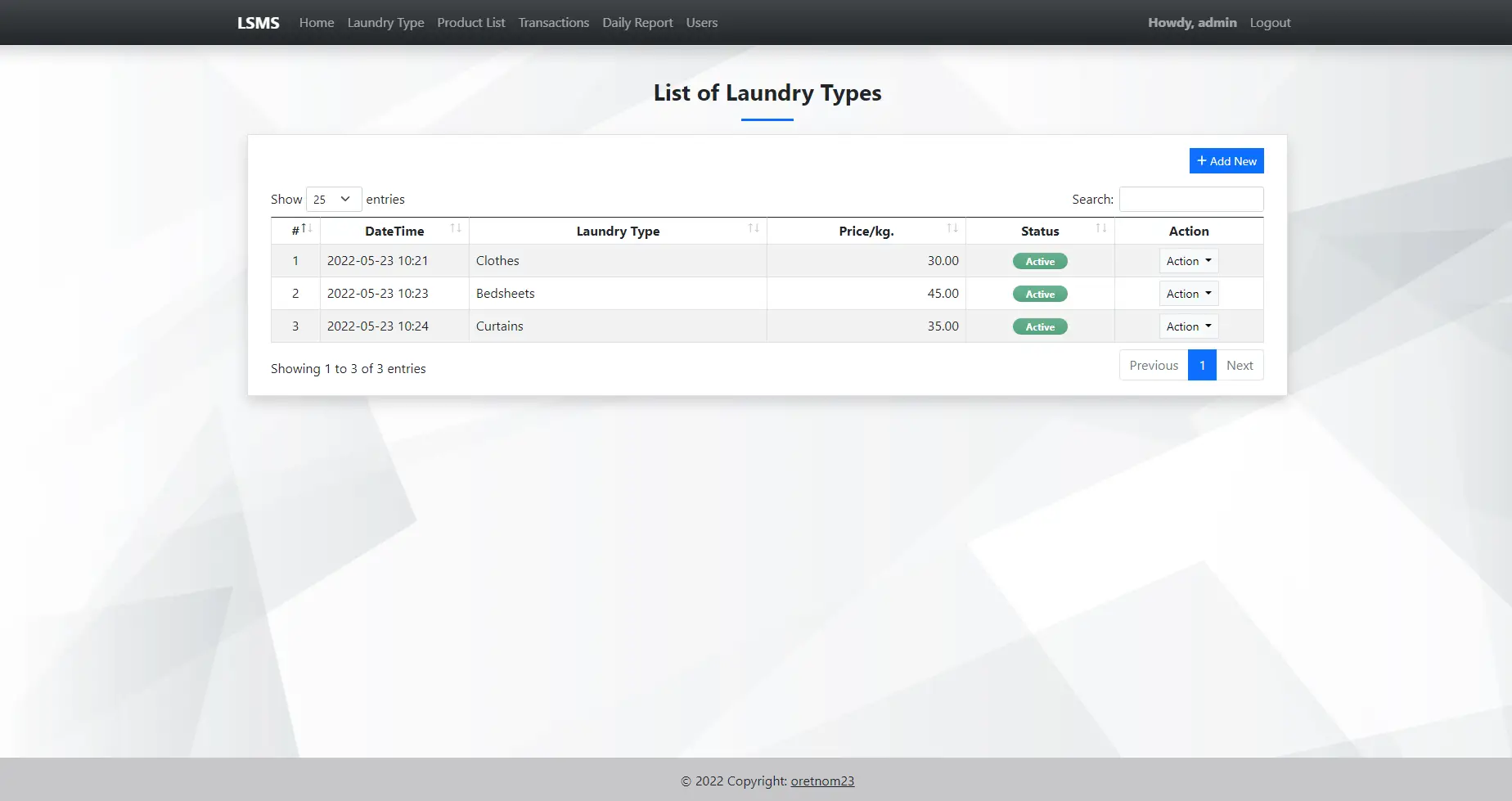The width and height of the screenshot is (1512, 801).
Task: Sort by Laundry Type column arrows
Action: pos(754,228)
